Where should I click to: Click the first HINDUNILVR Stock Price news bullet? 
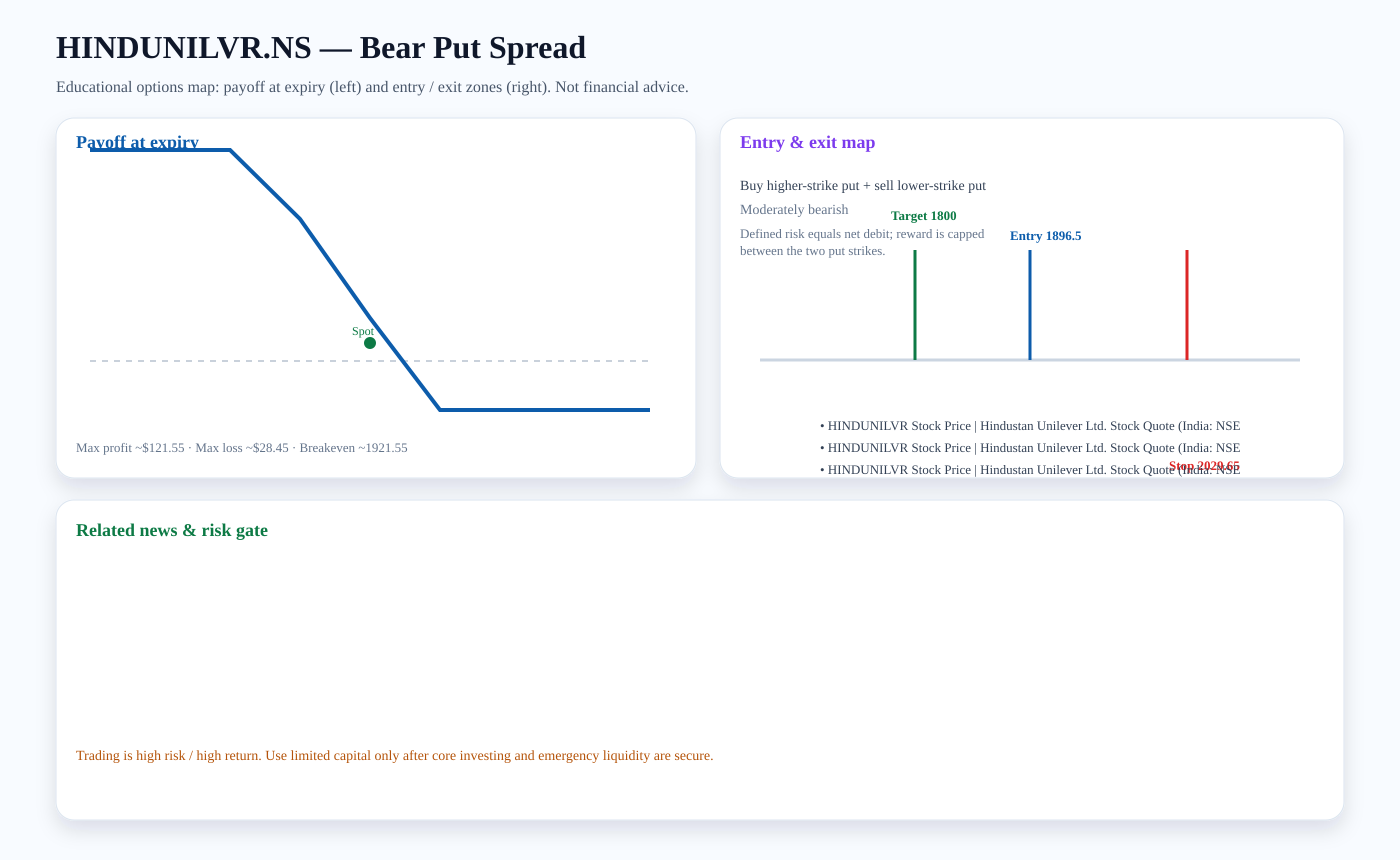(1030, 426)
